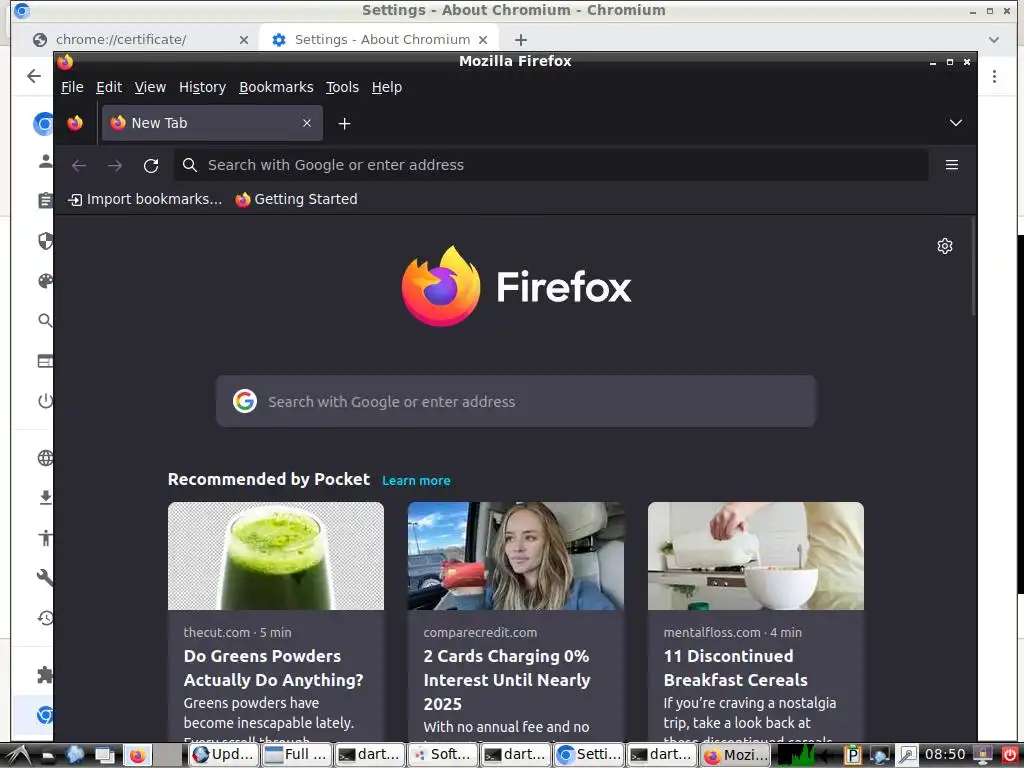Focus the Firefox address bar

point(551,165)
